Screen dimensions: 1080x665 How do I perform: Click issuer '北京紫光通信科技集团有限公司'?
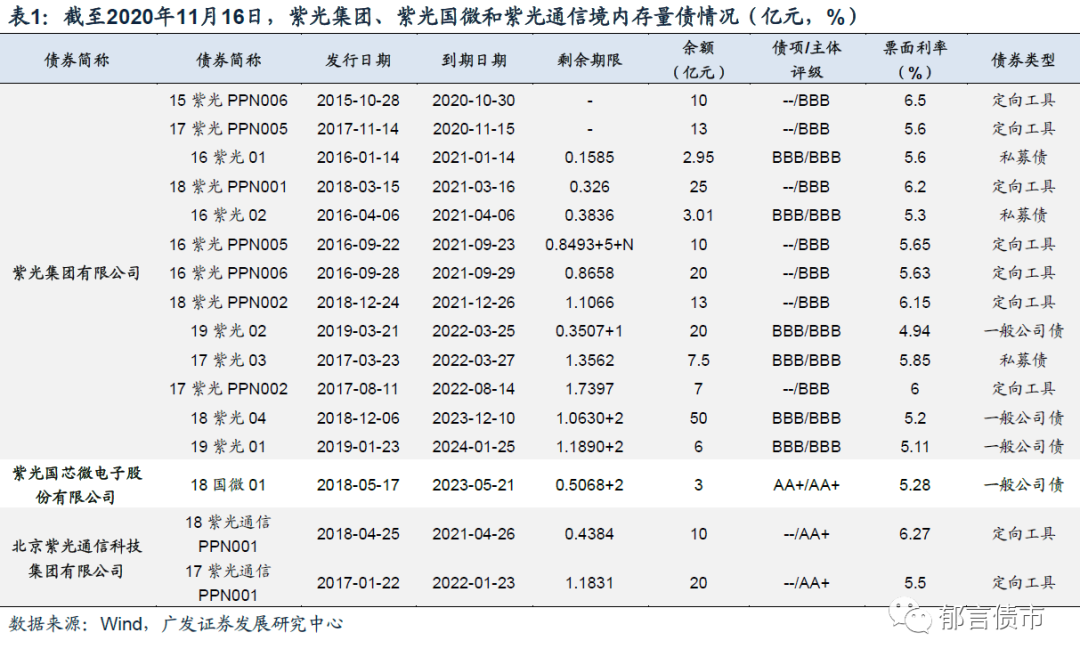click(x=76, y=559)
